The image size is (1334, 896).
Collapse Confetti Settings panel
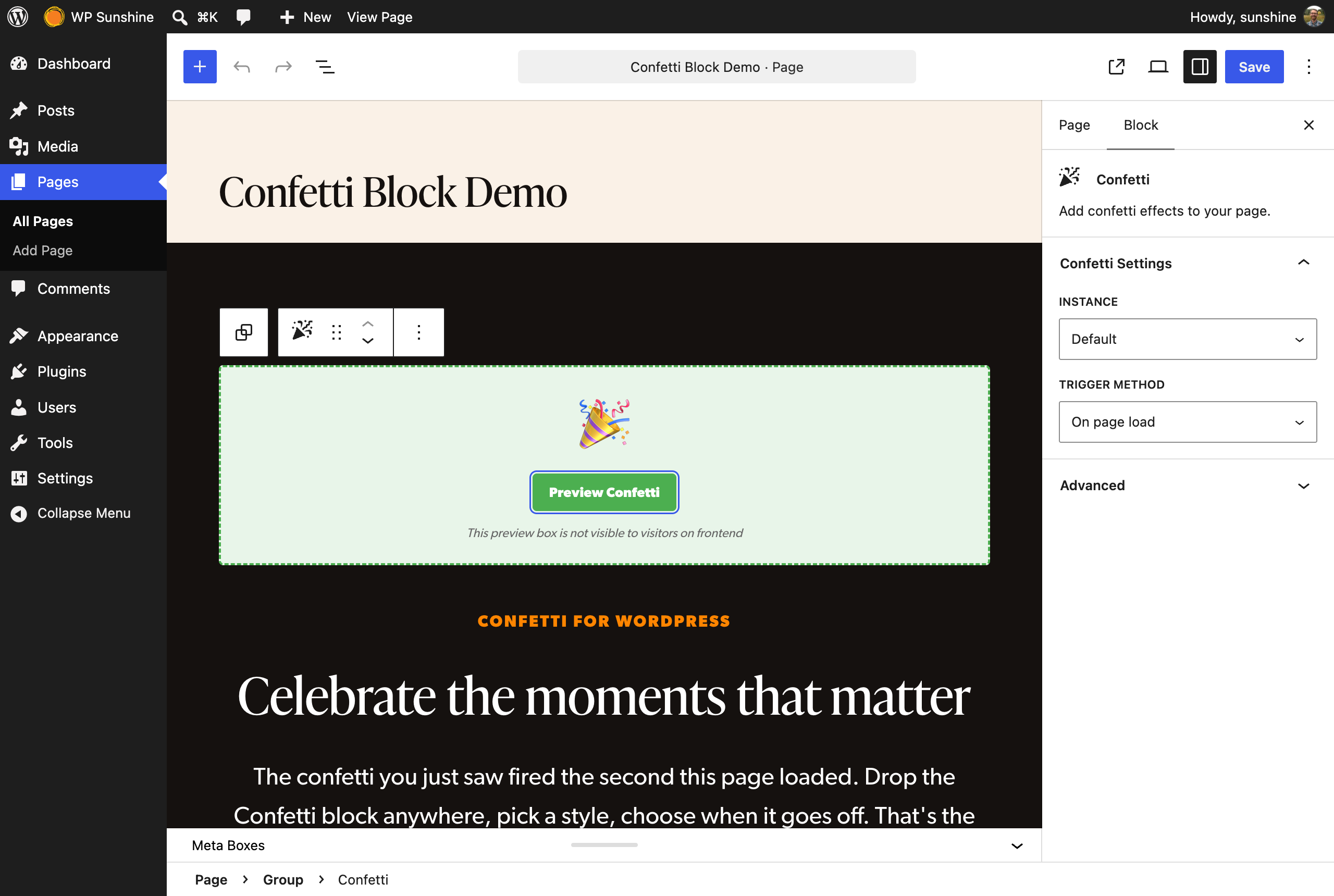tap(1188, 264)
